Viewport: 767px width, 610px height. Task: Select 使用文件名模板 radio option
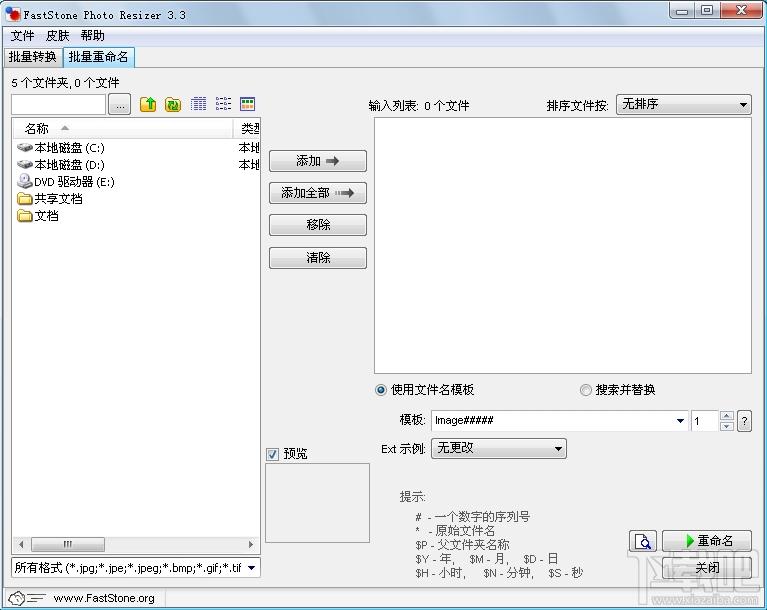[x=381, y=390]
